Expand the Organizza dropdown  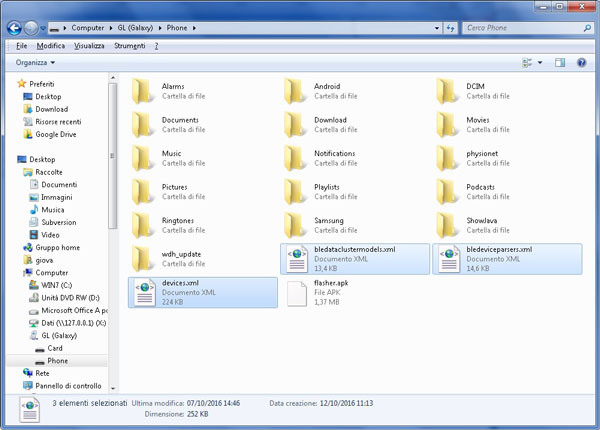[36, 62]
